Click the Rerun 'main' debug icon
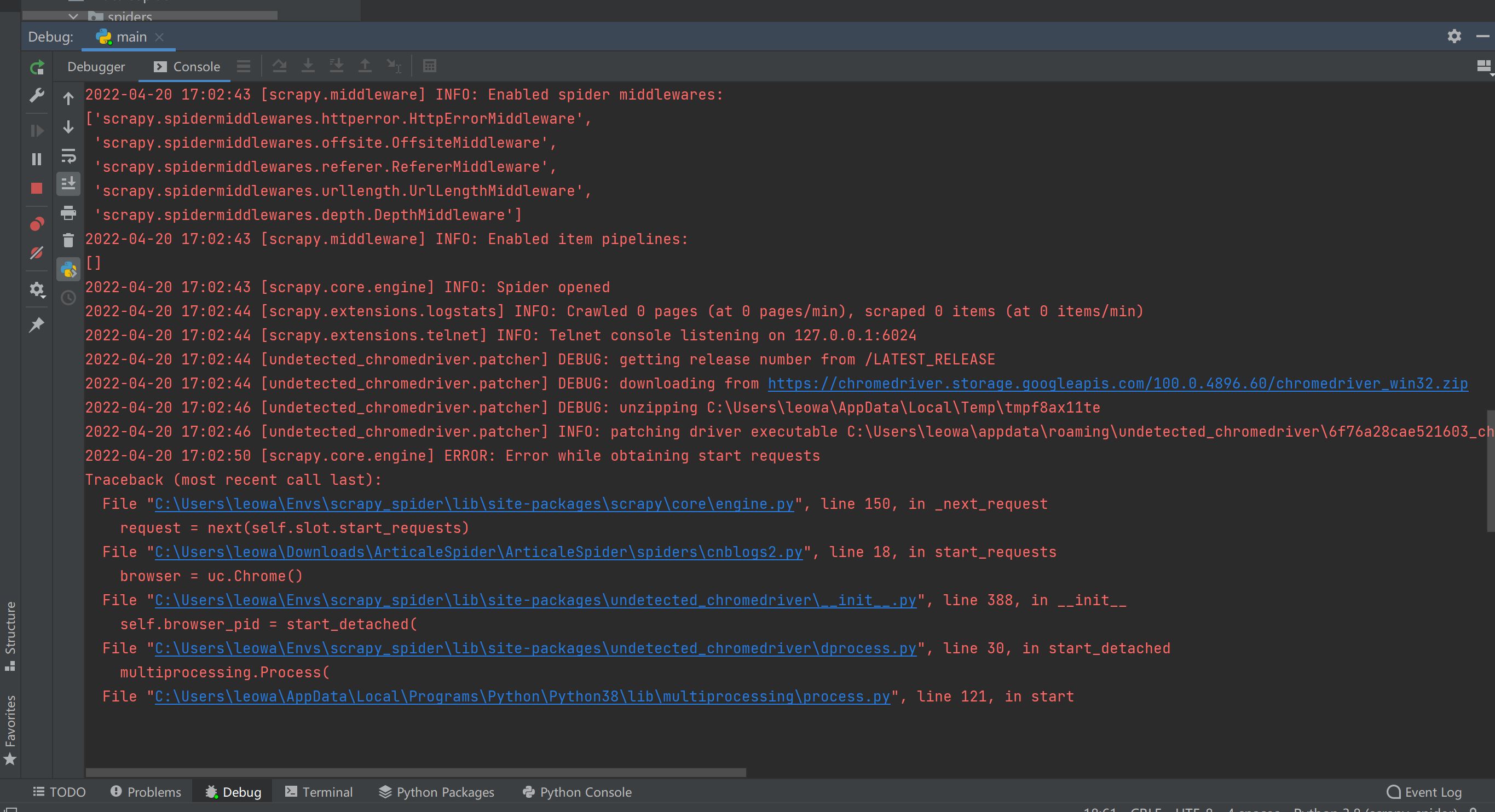1495x812 pixels. 37,68
